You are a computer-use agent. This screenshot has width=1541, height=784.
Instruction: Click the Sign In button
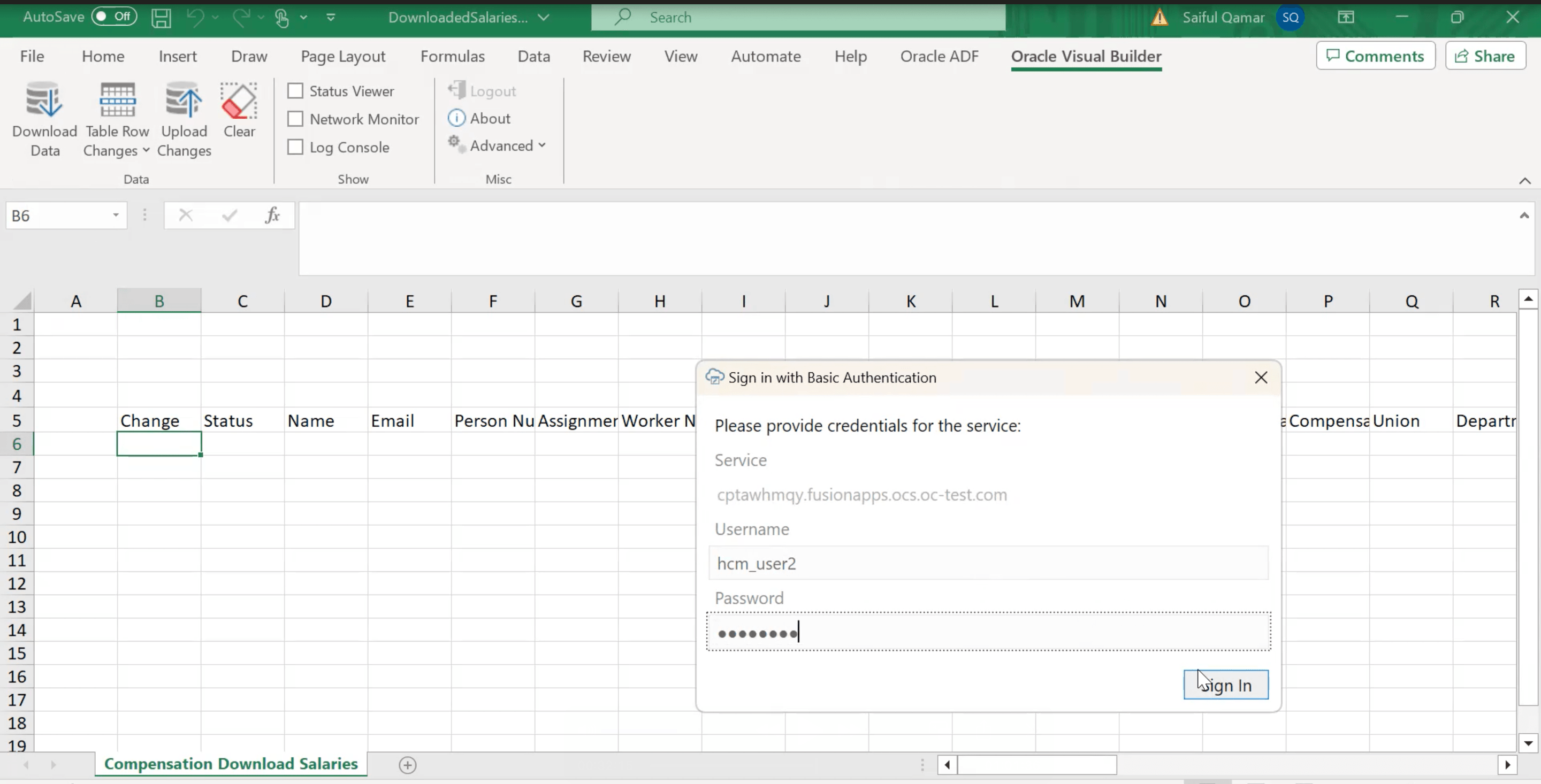coord(1225,685)
